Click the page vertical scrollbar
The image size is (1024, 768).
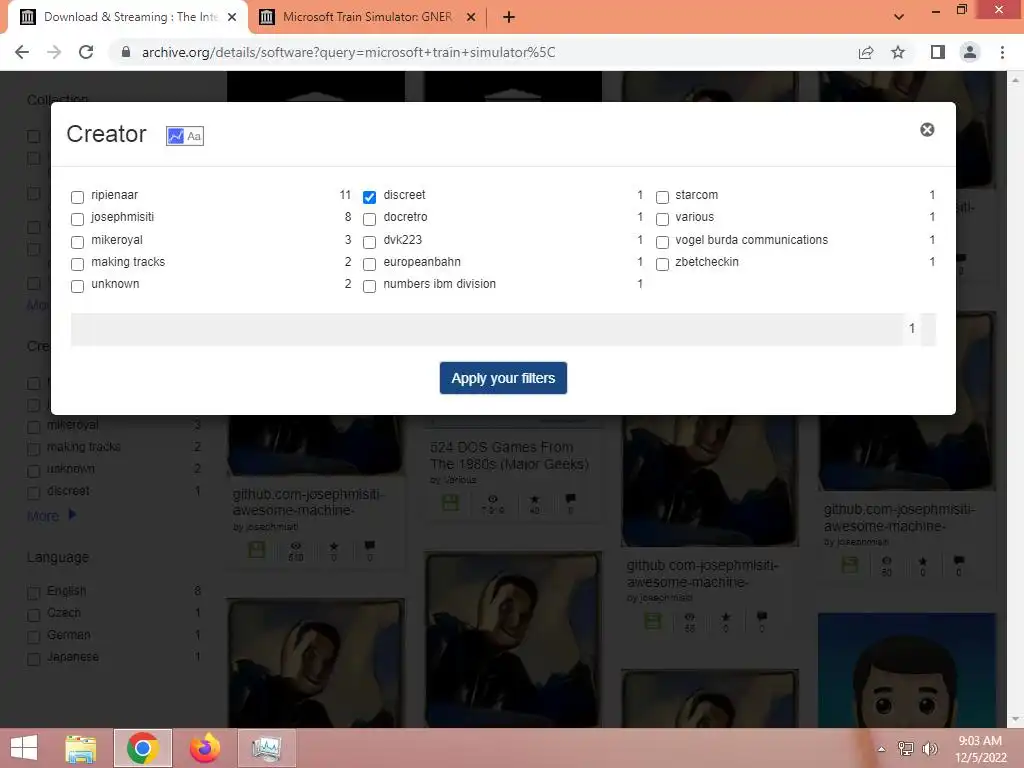1015,399
